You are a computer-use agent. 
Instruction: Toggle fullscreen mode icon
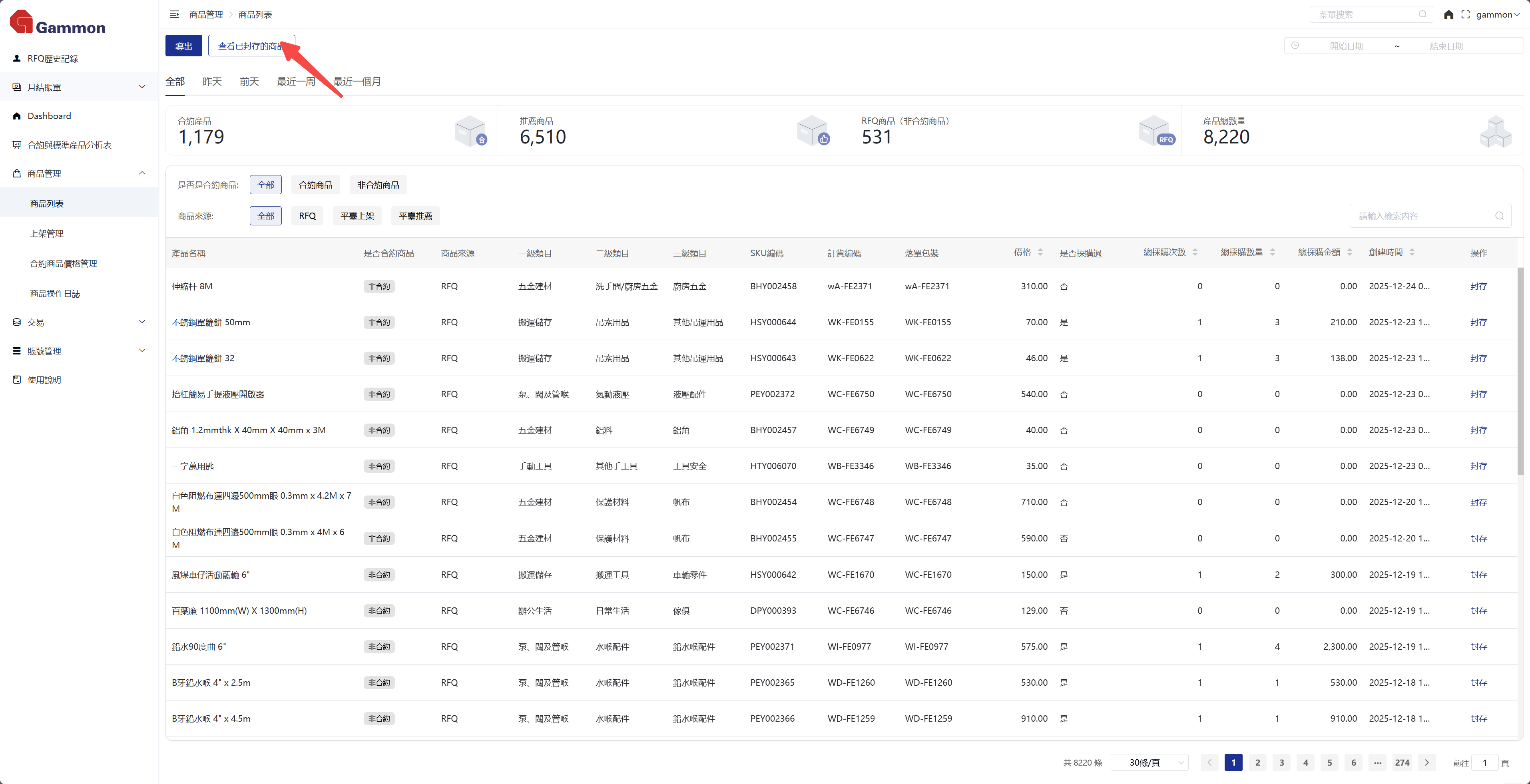pos(1465,14)
